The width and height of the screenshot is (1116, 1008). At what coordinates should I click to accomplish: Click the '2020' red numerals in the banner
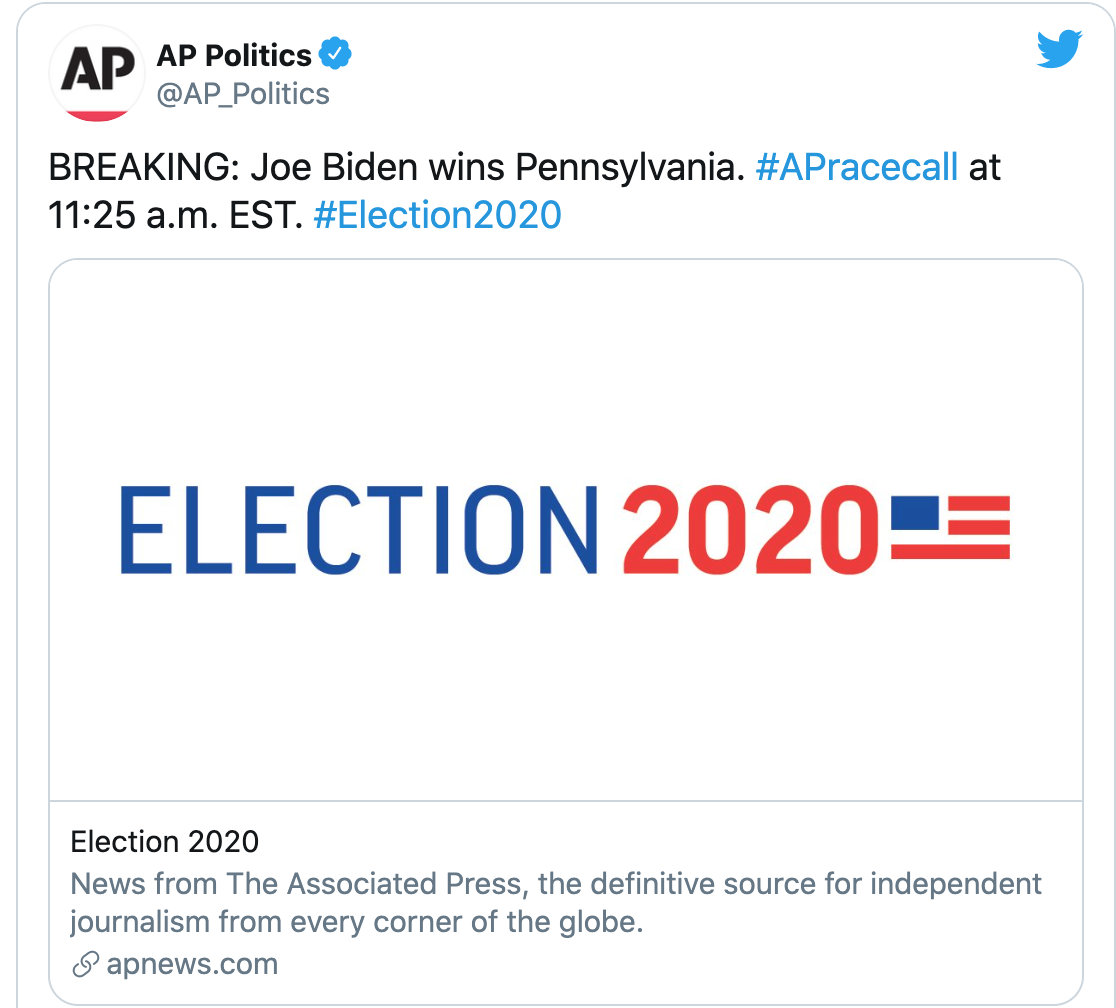(750, 530)
